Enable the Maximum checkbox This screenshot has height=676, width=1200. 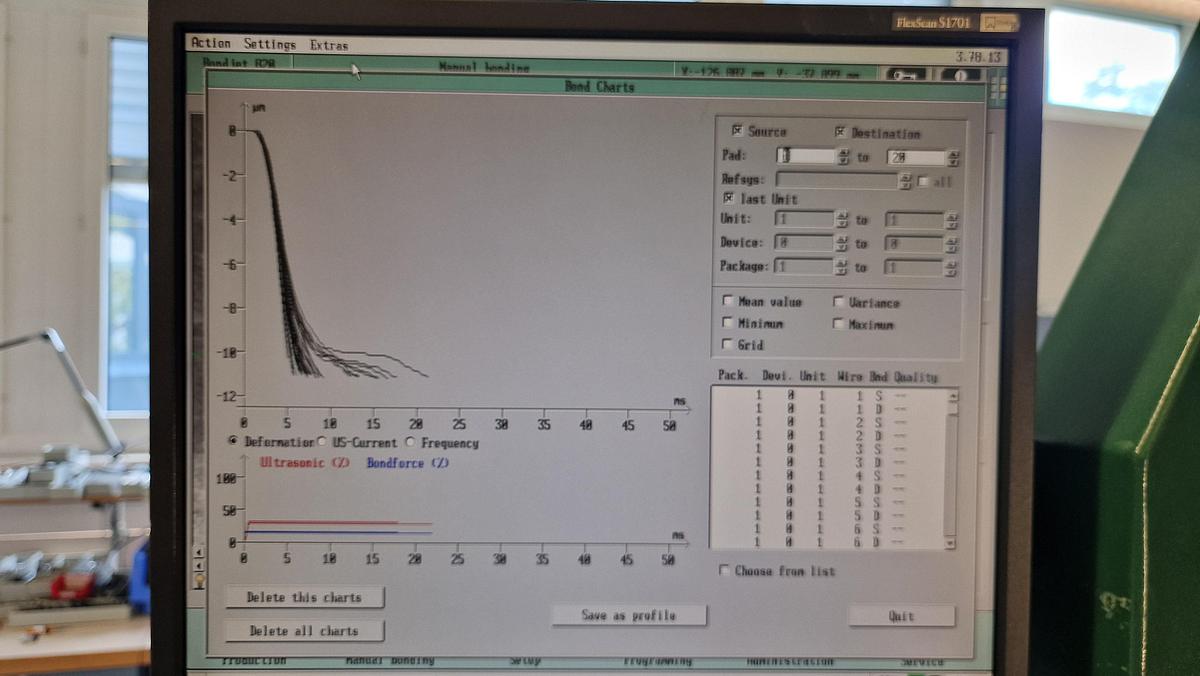(839, 323)
